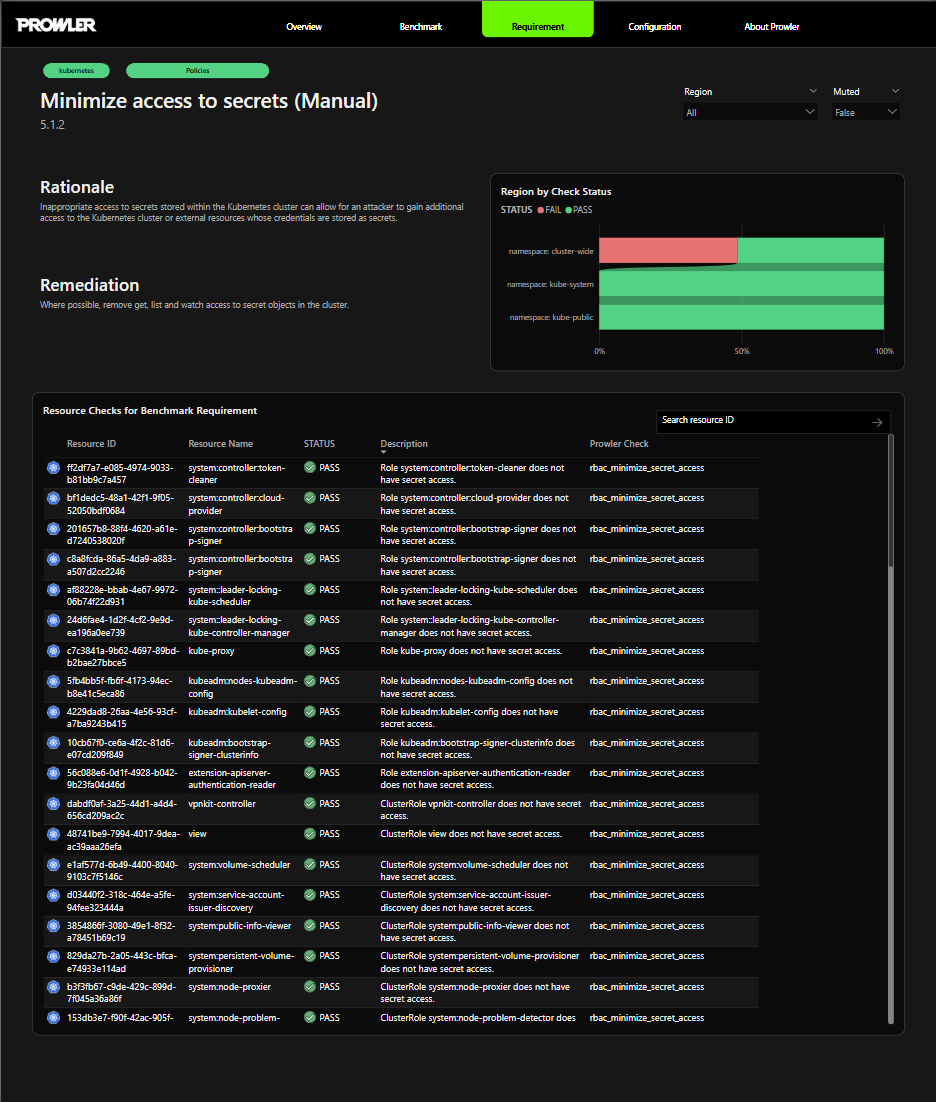The height and width of the screenshot is (1102, 936).
Task: Click the Kubernetes icon for cloud-provider row
Action: click(53, 498)
